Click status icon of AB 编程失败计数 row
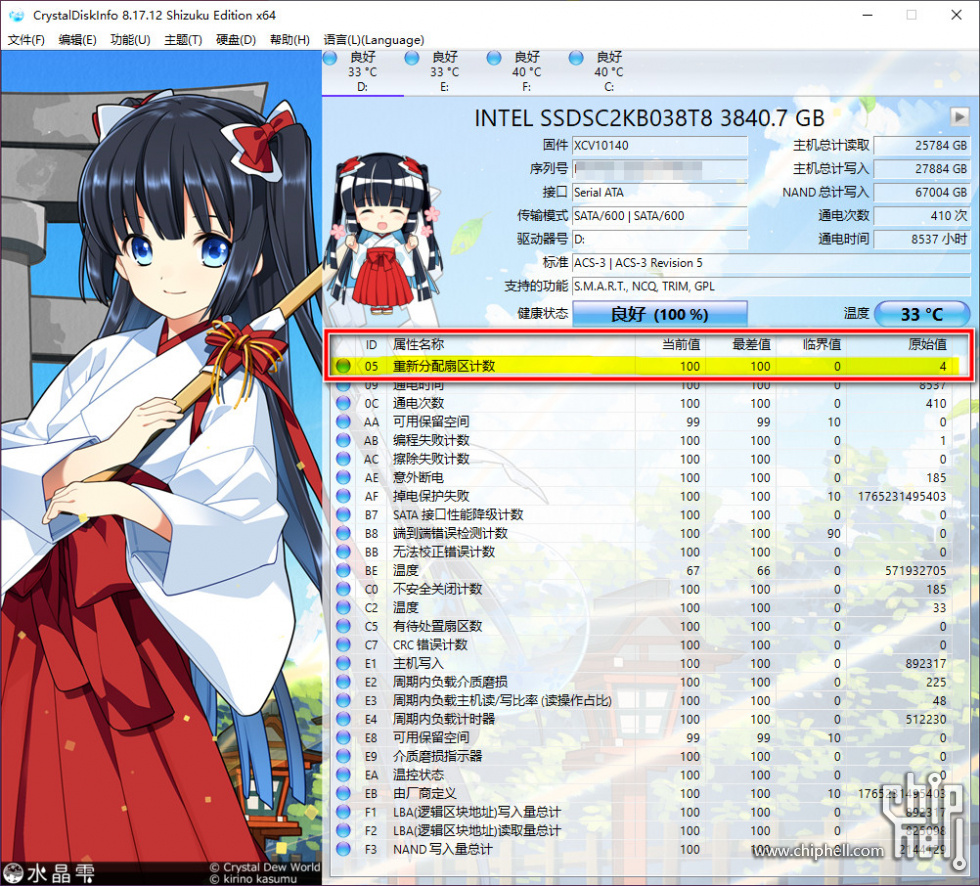Viewport: 980px width, 886px height. (343, 441)
